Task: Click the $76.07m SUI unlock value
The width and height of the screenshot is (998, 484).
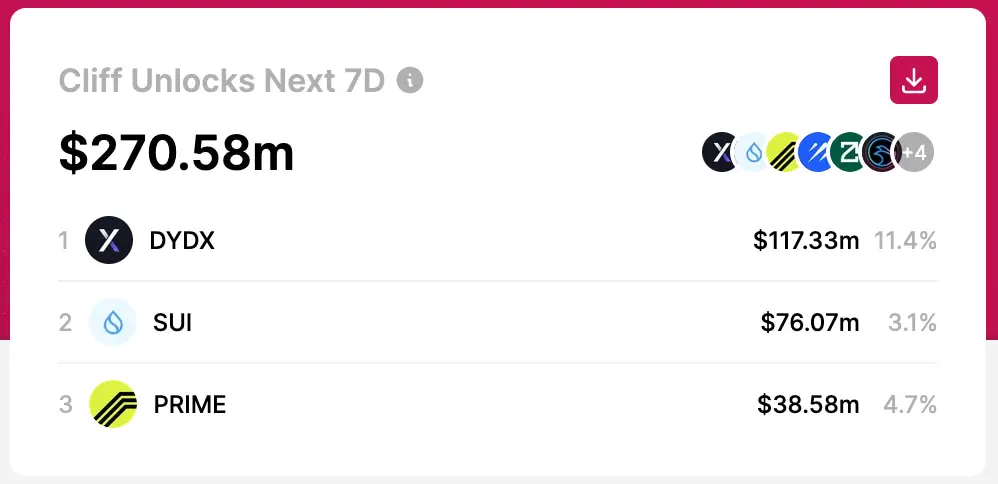Action: (810, 323)
